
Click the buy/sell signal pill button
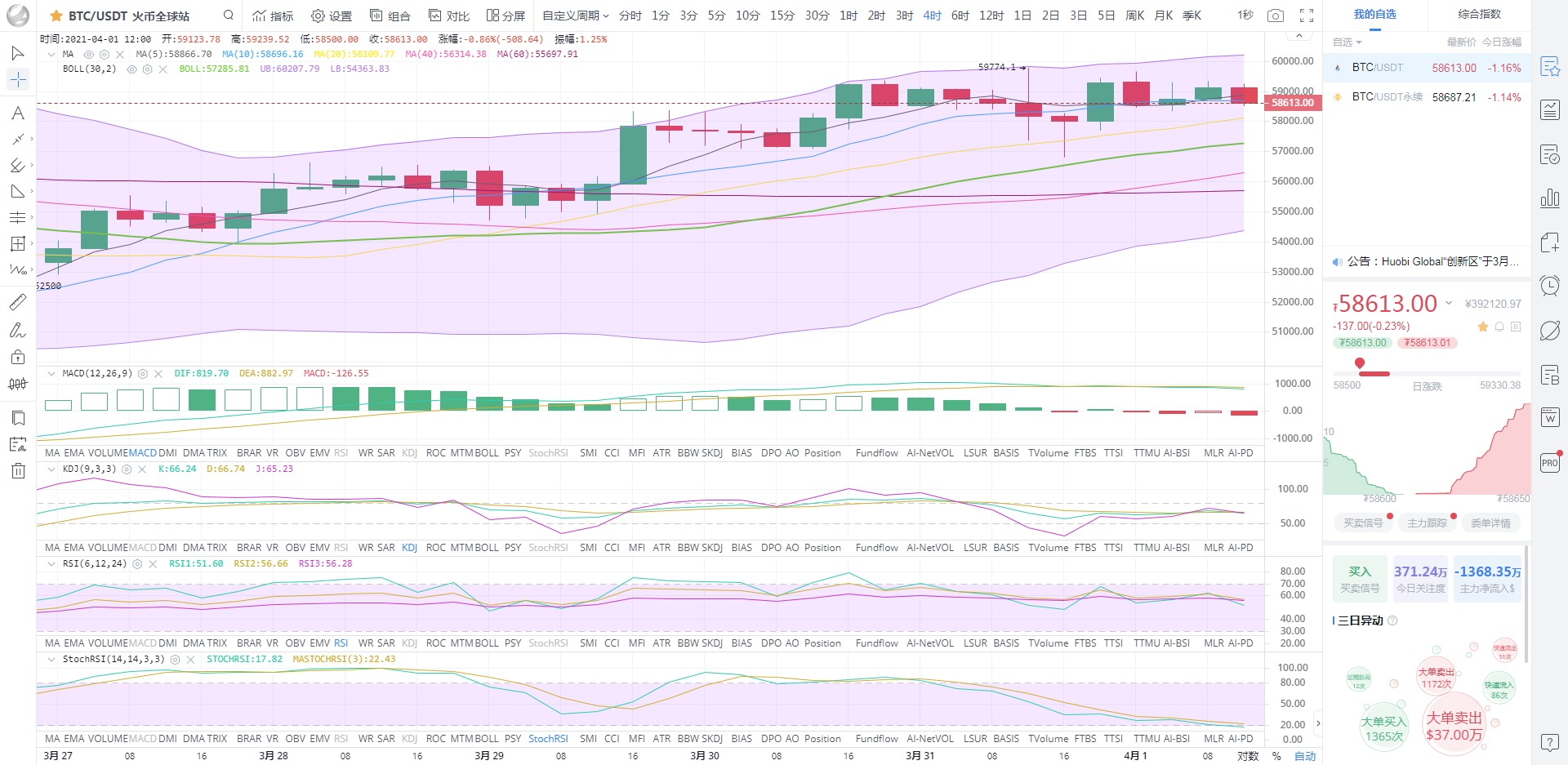coord(1363,523)
